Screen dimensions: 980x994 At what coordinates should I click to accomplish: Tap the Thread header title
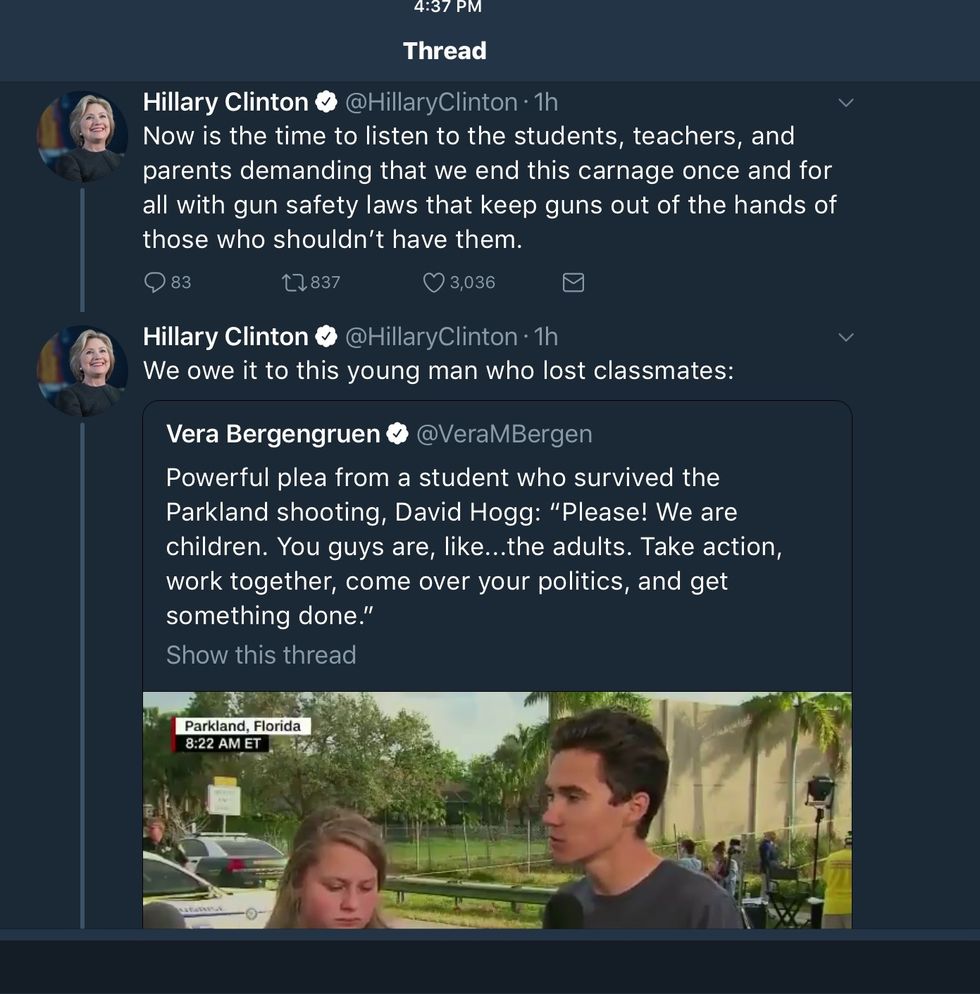(x=445, y=51)
